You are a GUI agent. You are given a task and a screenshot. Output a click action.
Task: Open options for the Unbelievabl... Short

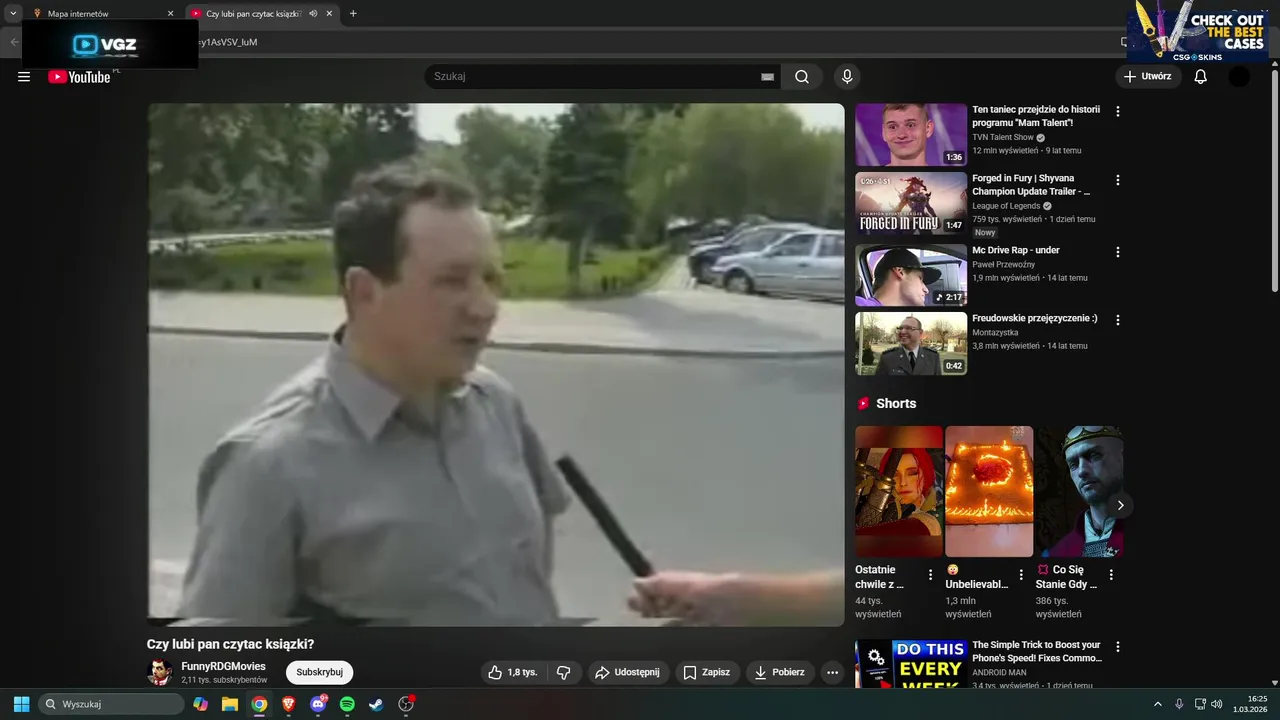1021,575
